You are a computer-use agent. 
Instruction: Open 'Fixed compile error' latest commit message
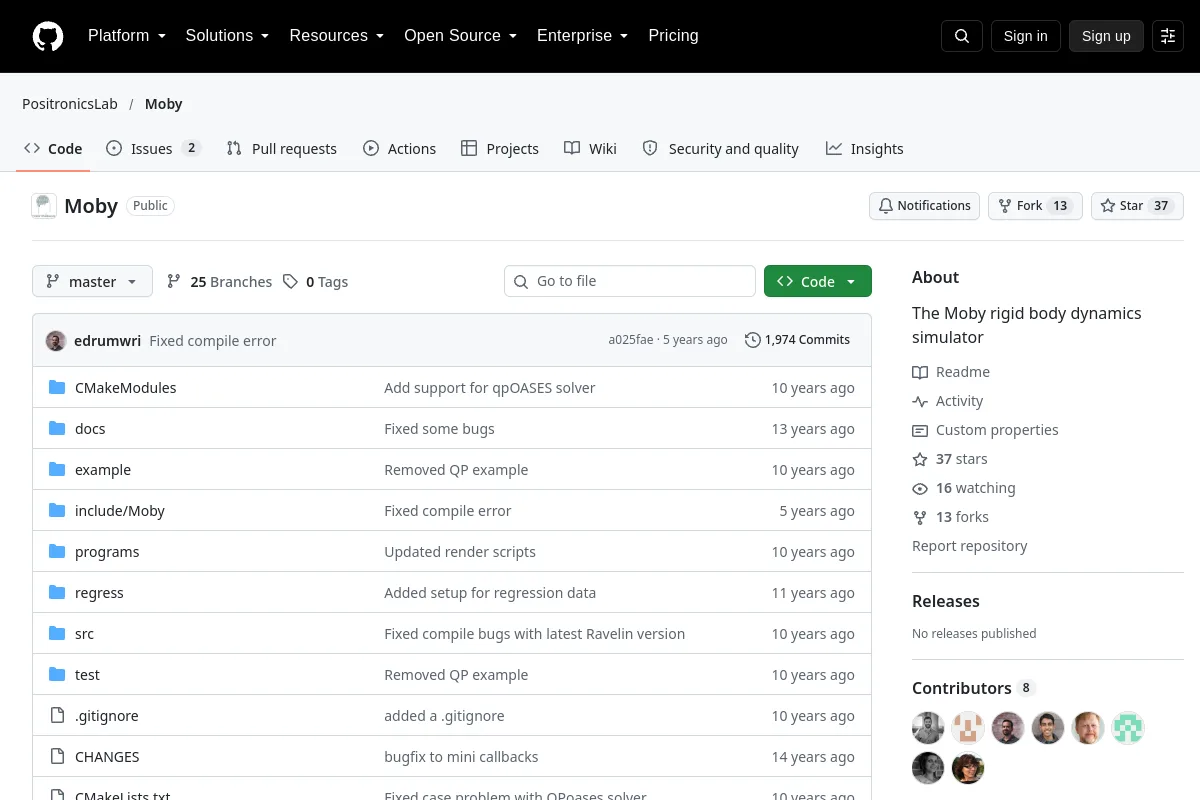pyautogui.click(x=213, y=341)
